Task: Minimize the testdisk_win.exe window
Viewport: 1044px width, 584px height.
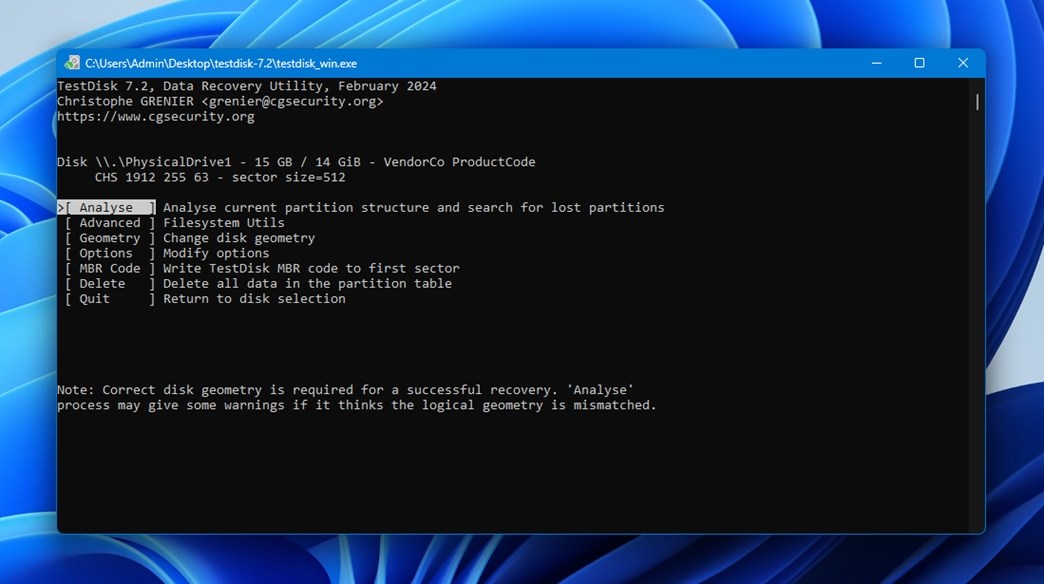Action: (x=876, y=63)
